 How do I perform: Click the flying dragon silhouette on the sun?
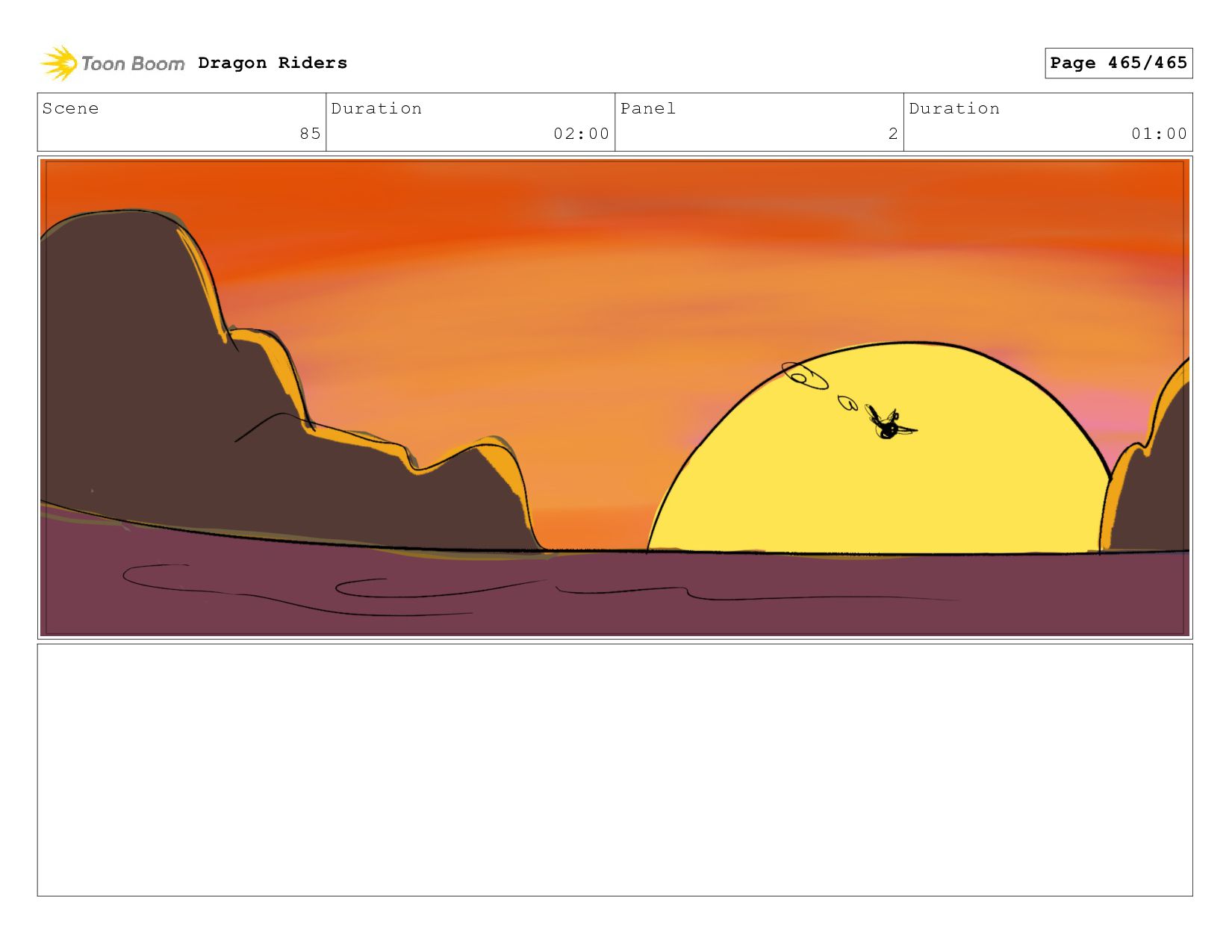890,423
